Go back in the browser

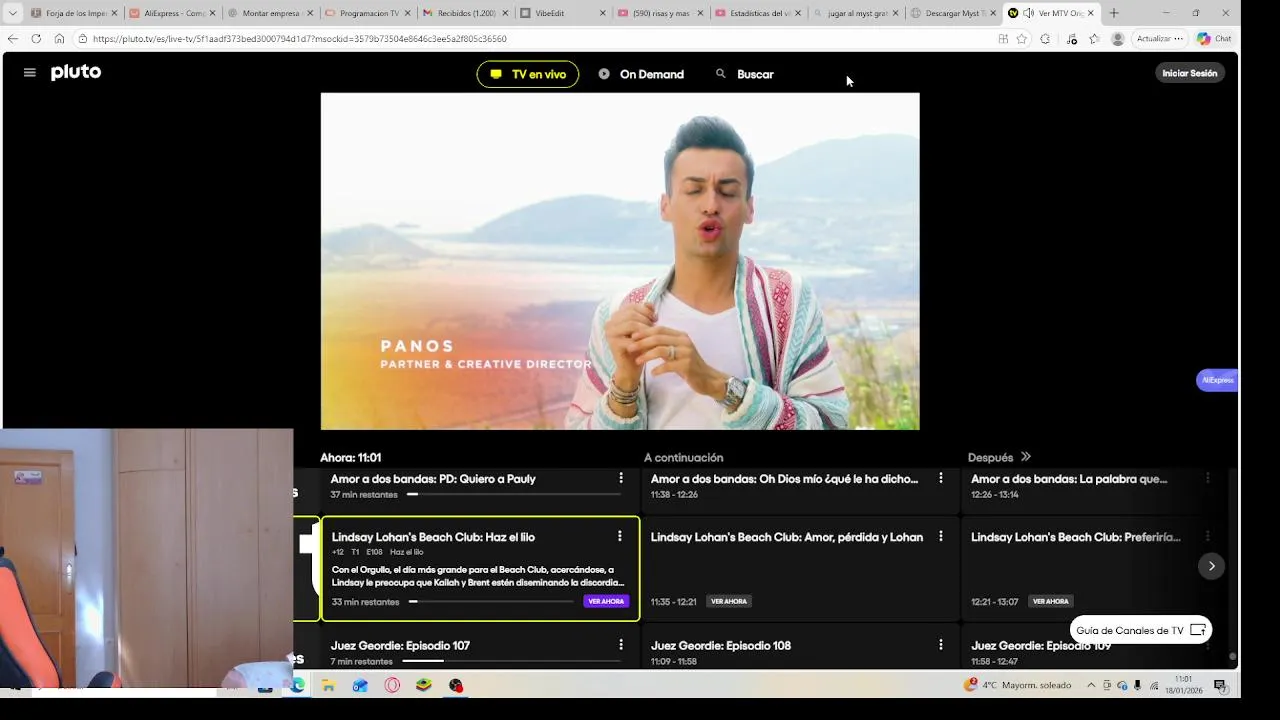(x=12, y=38)
